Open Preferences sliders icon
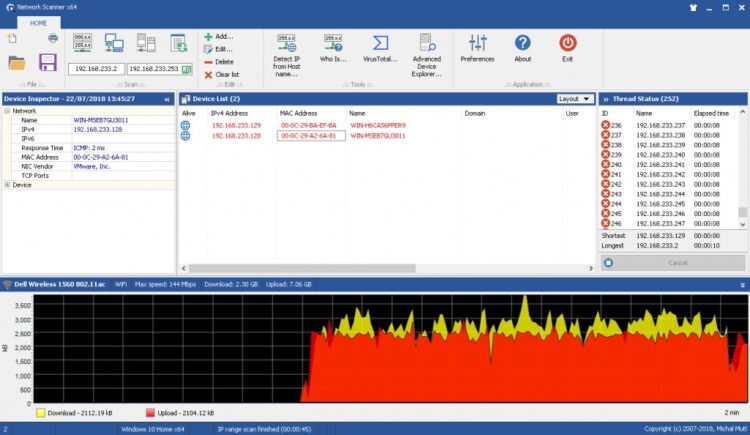Viewport: 750px width, 435px height. tap(477, 49)
